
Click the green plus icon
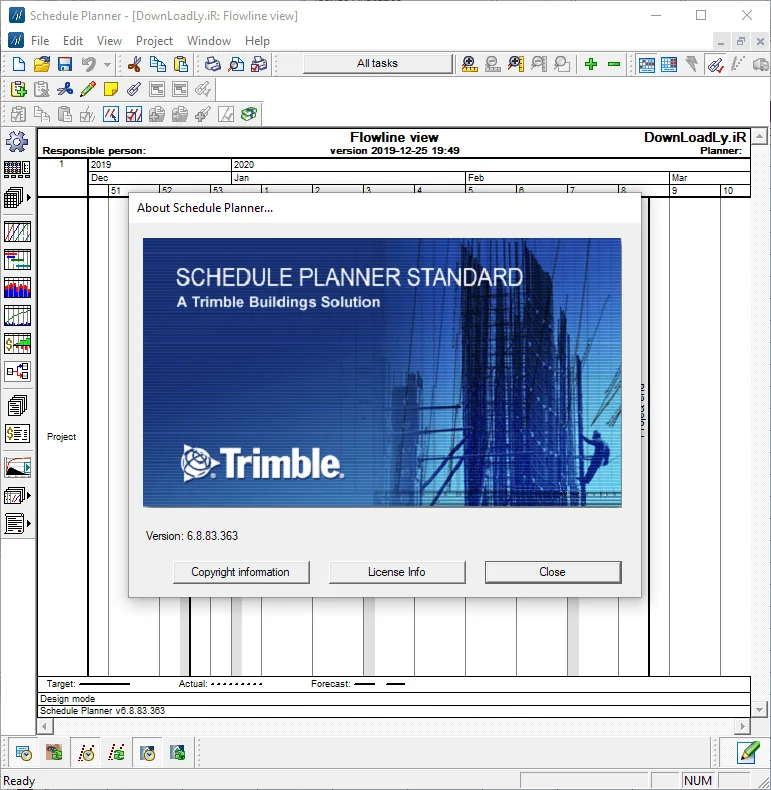coord(591,64)
